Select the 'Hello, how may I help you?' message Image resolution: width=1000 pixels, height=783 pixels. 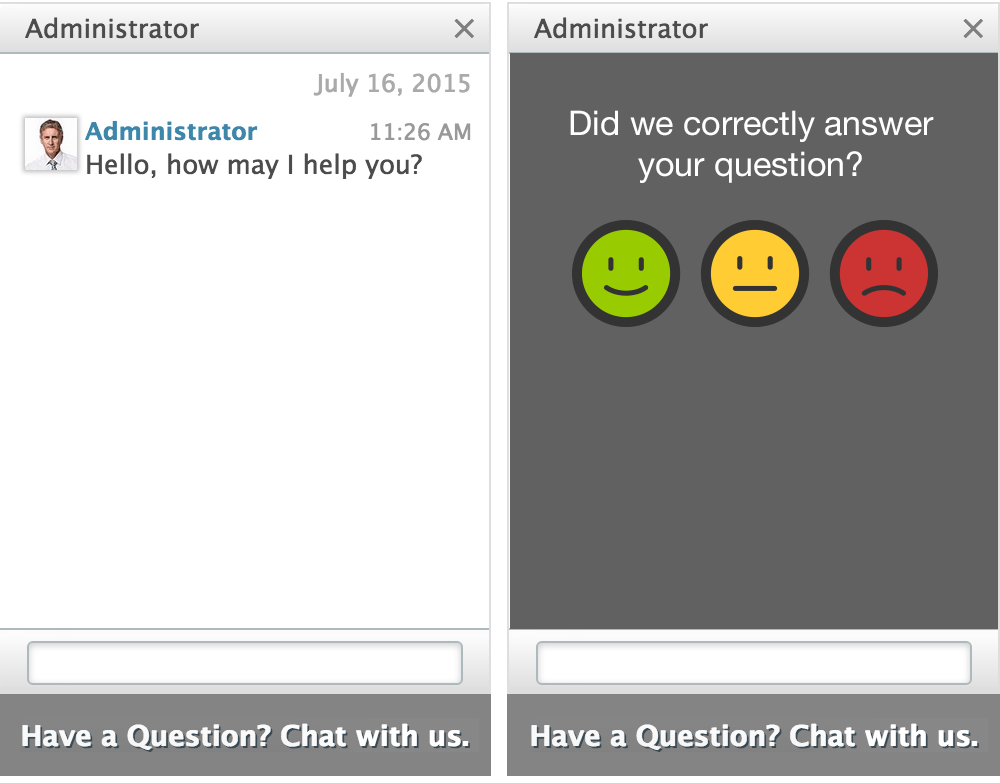click(x=254, y=163)
